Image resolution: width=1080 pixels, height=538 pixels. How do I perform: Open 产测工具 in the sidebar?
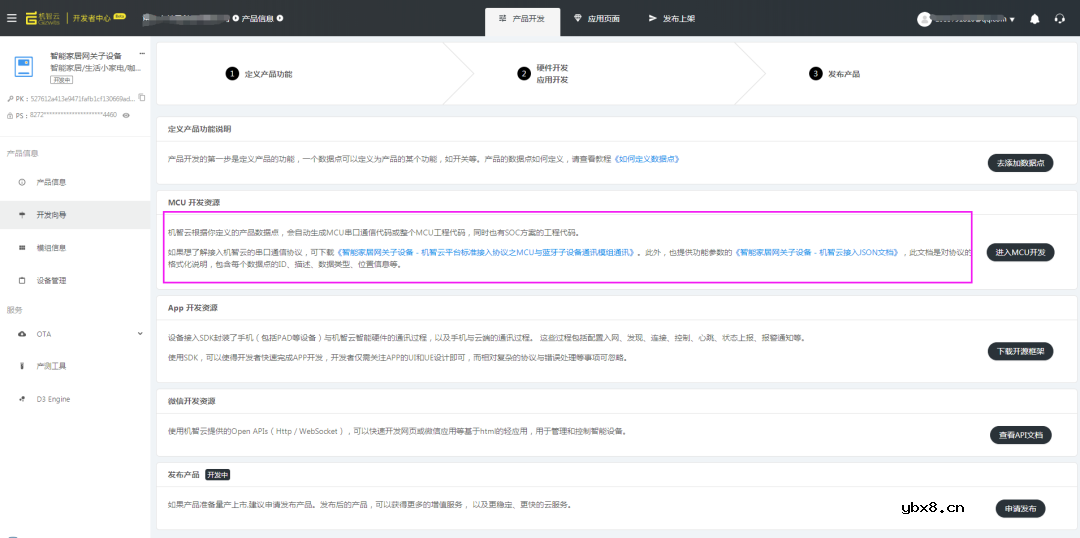(x=75, y=366)
